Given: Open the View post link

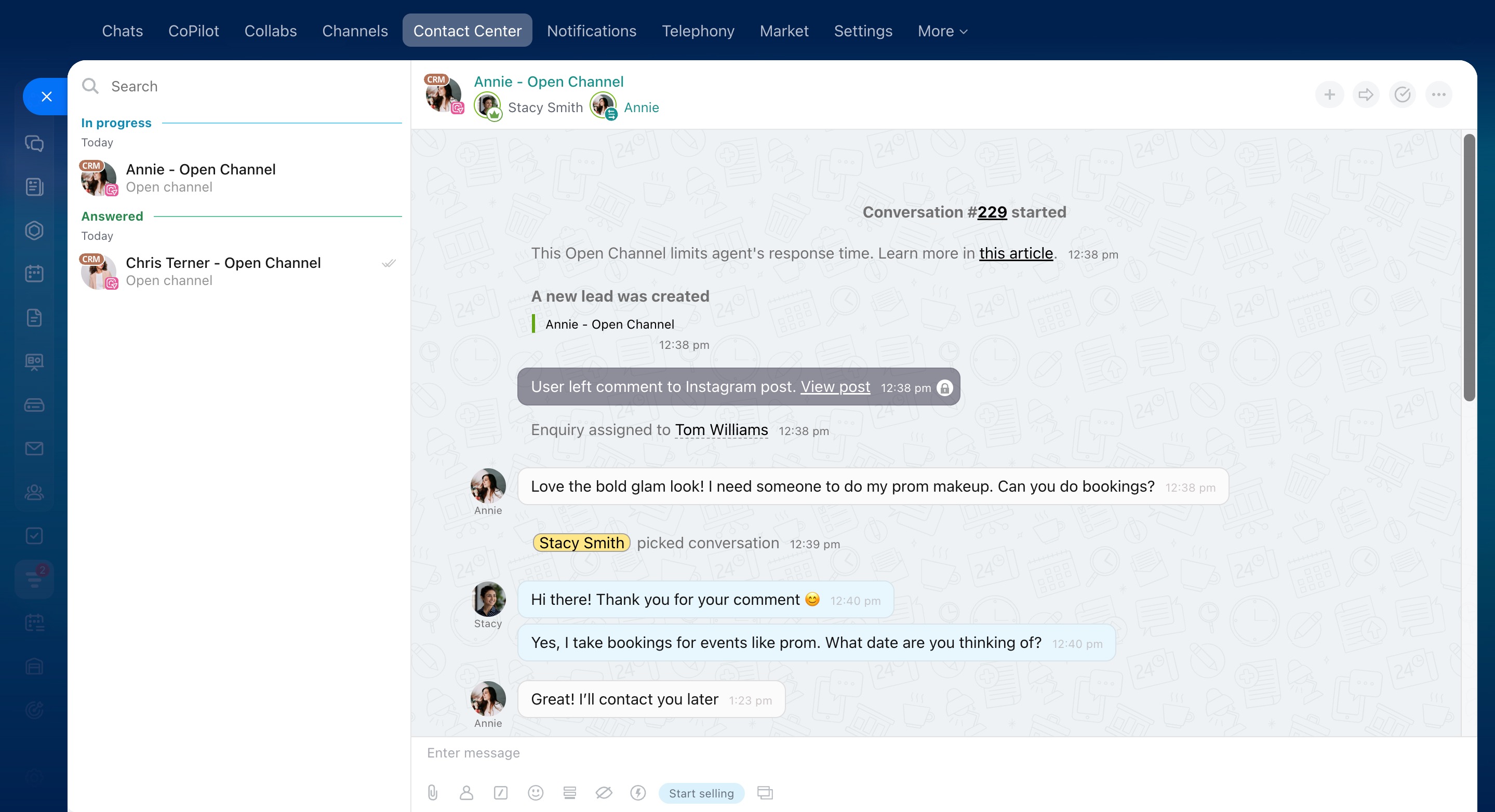Looking at the screenshot, I should [x=835, y=387].
